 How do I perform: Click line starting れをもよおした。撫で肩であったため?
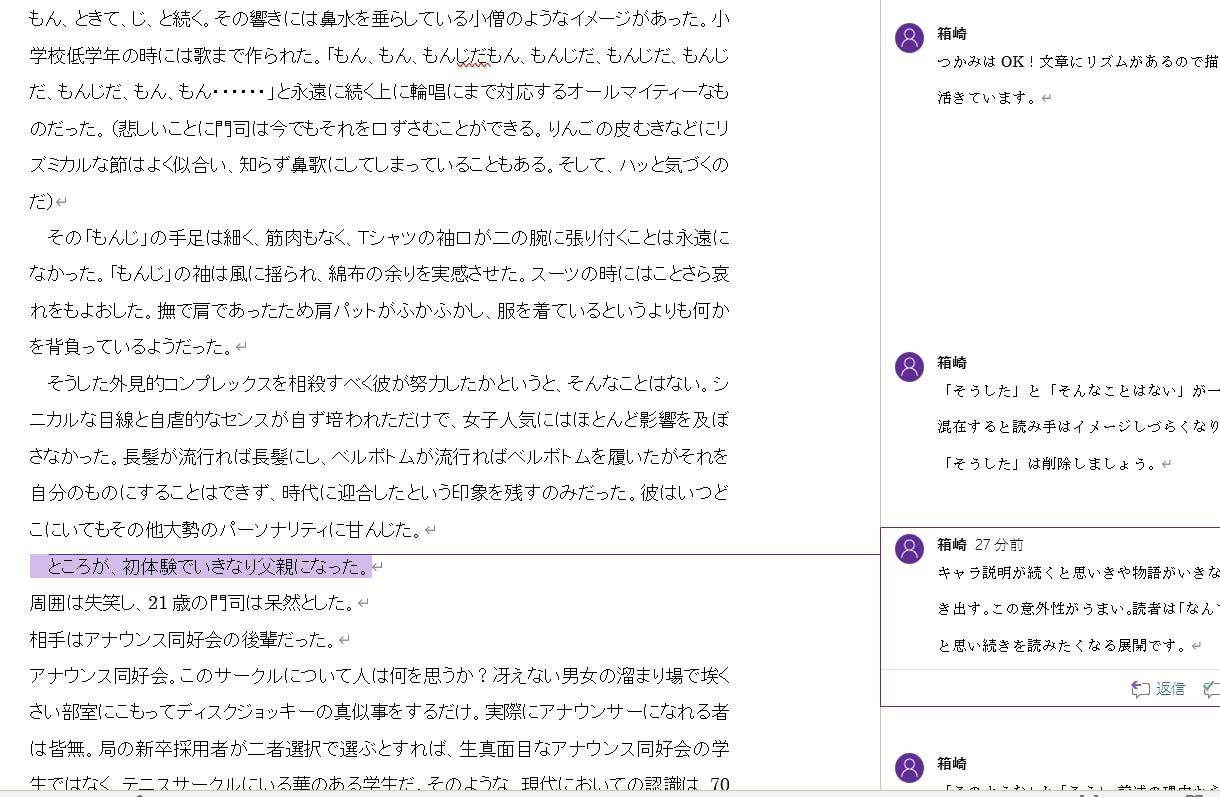pyautogui.click(x=379, y=311)
